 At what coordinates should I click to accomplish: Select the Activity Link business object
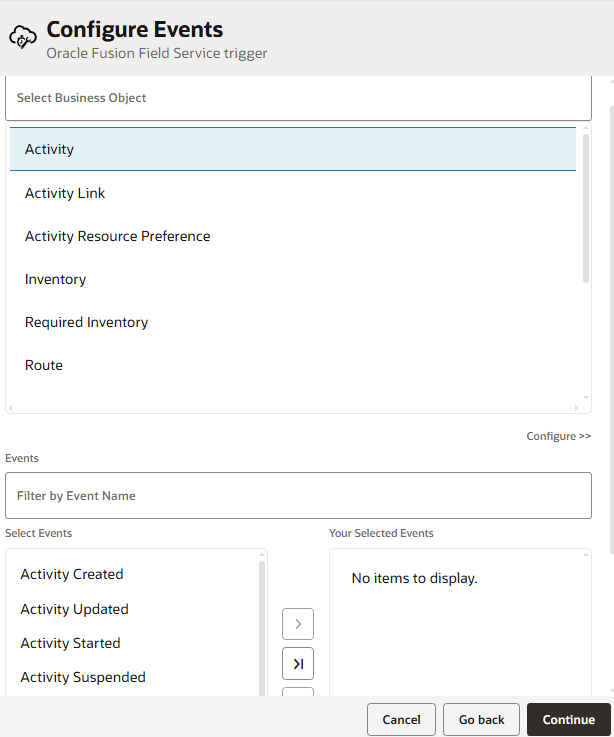[293, 193]
